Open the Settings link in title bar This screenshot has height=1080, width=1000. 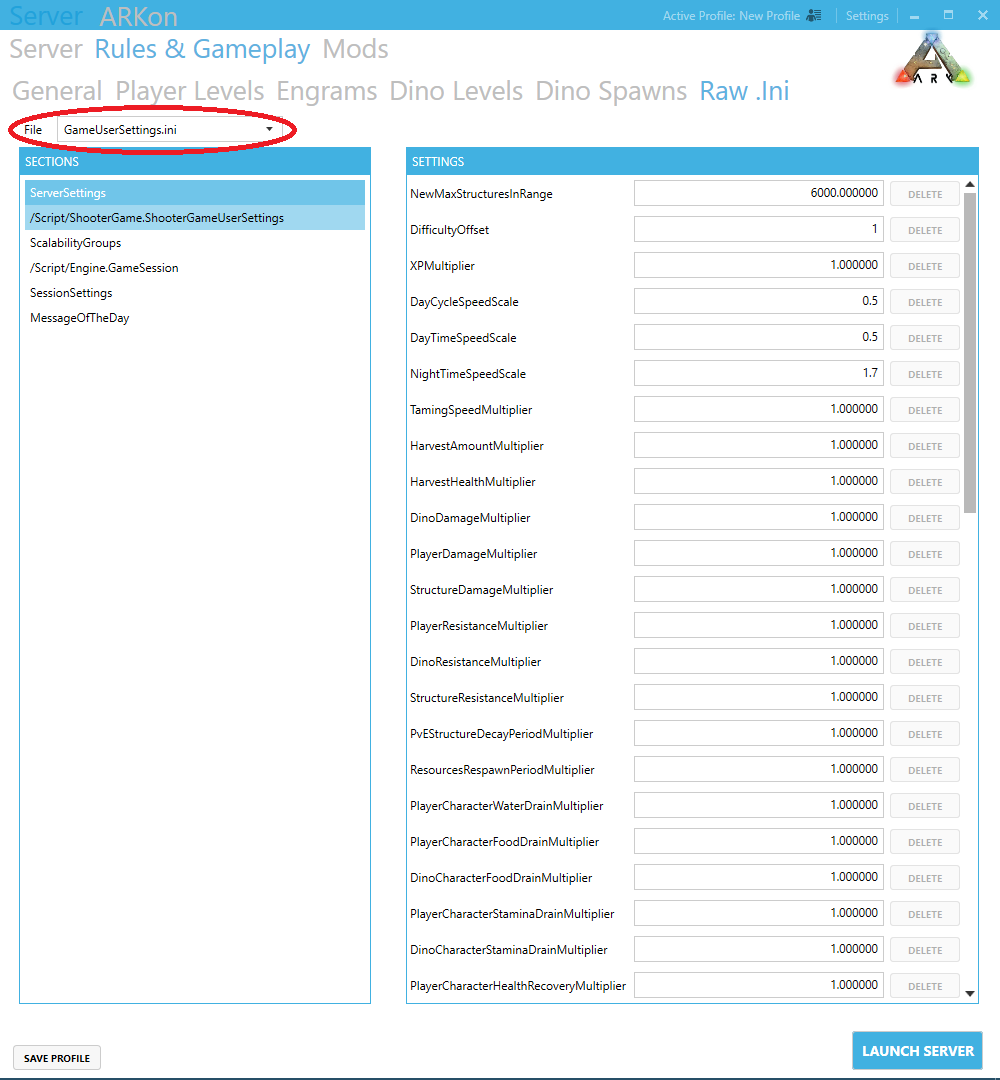point(866,16)
